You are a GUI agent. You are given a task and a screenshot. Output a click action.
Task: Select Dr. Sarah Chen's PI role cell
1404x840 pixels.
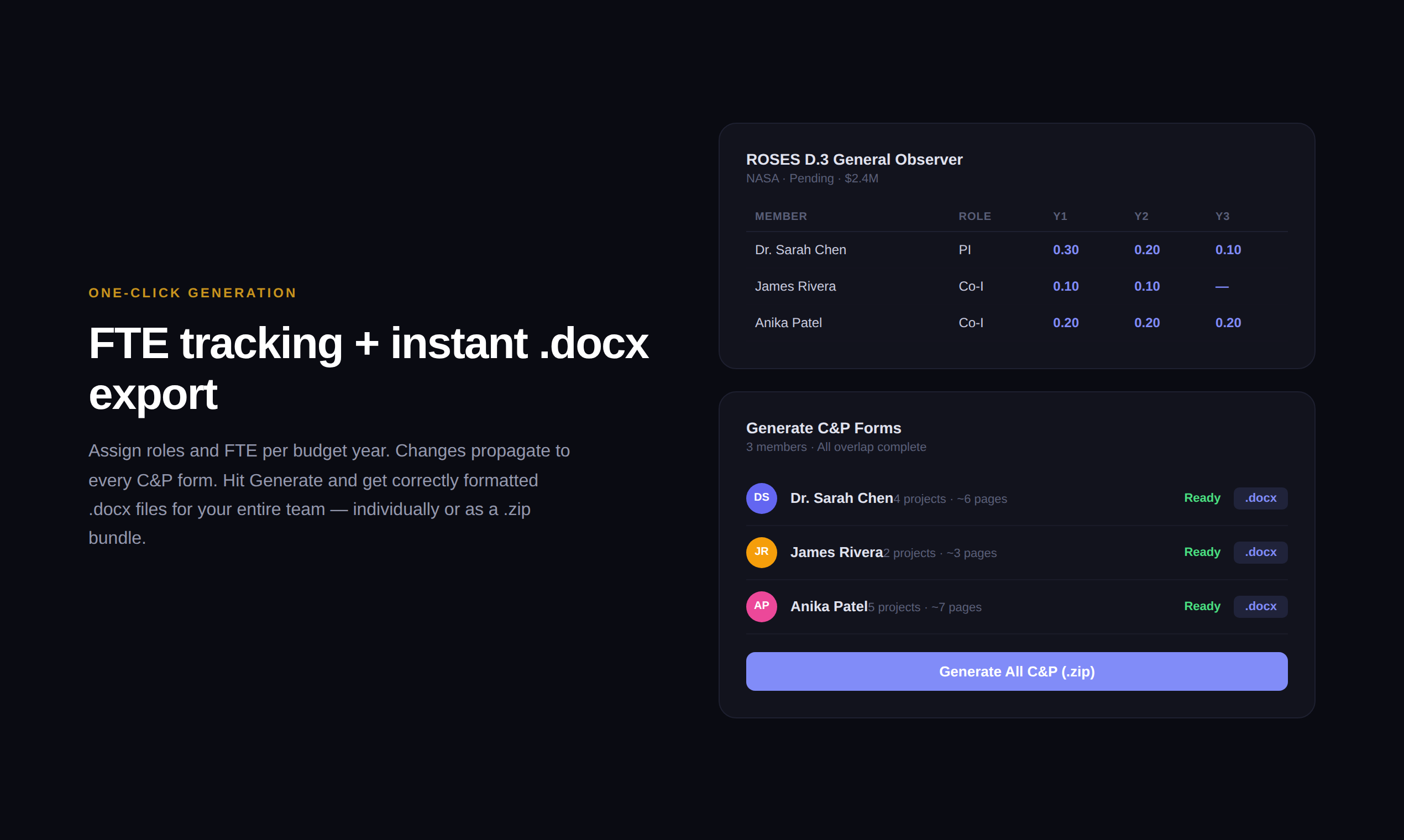(x=964, y=250)
